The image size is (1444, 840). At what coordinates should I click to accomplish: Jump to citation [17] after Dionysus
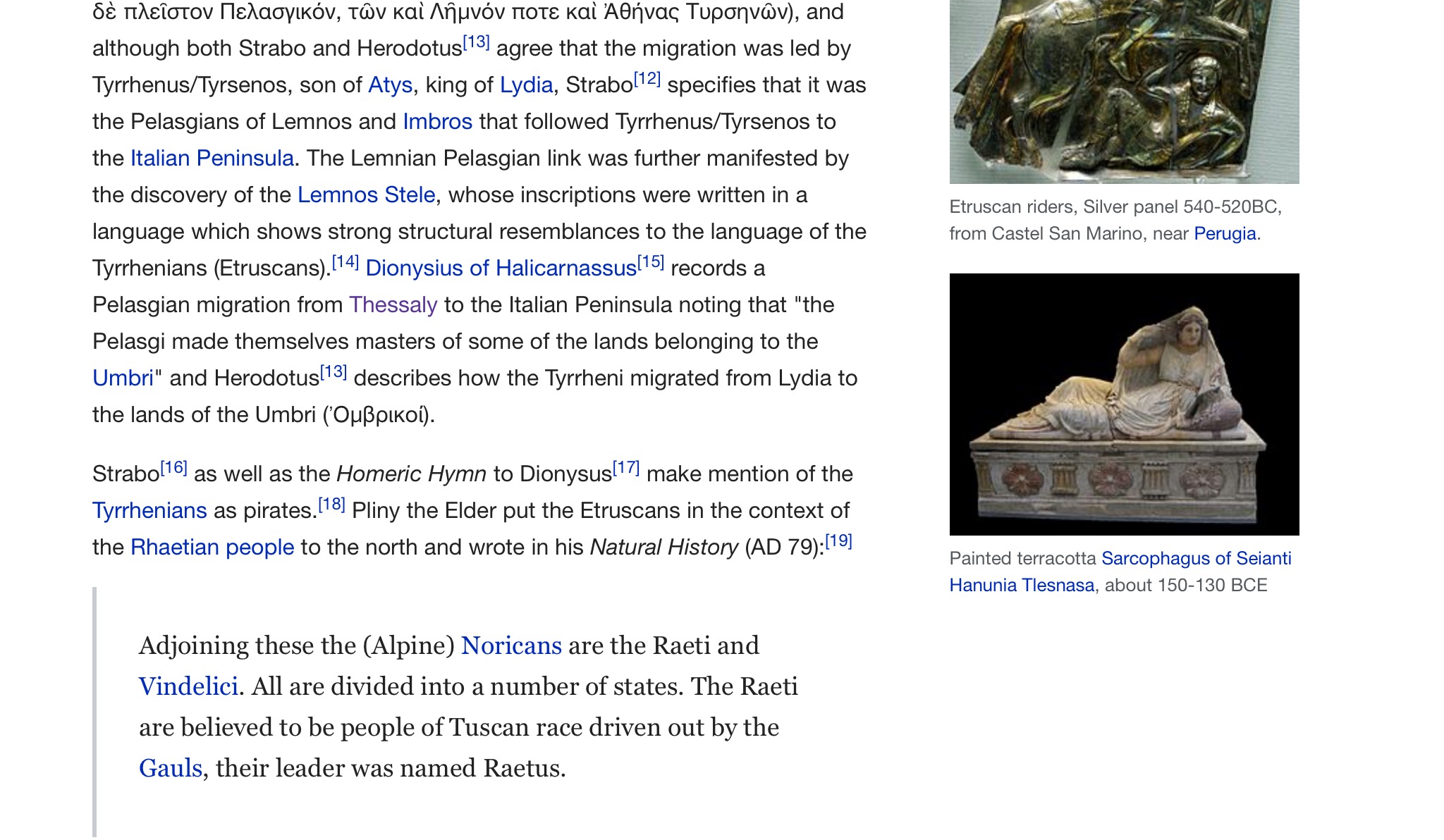tap(626, 468)
